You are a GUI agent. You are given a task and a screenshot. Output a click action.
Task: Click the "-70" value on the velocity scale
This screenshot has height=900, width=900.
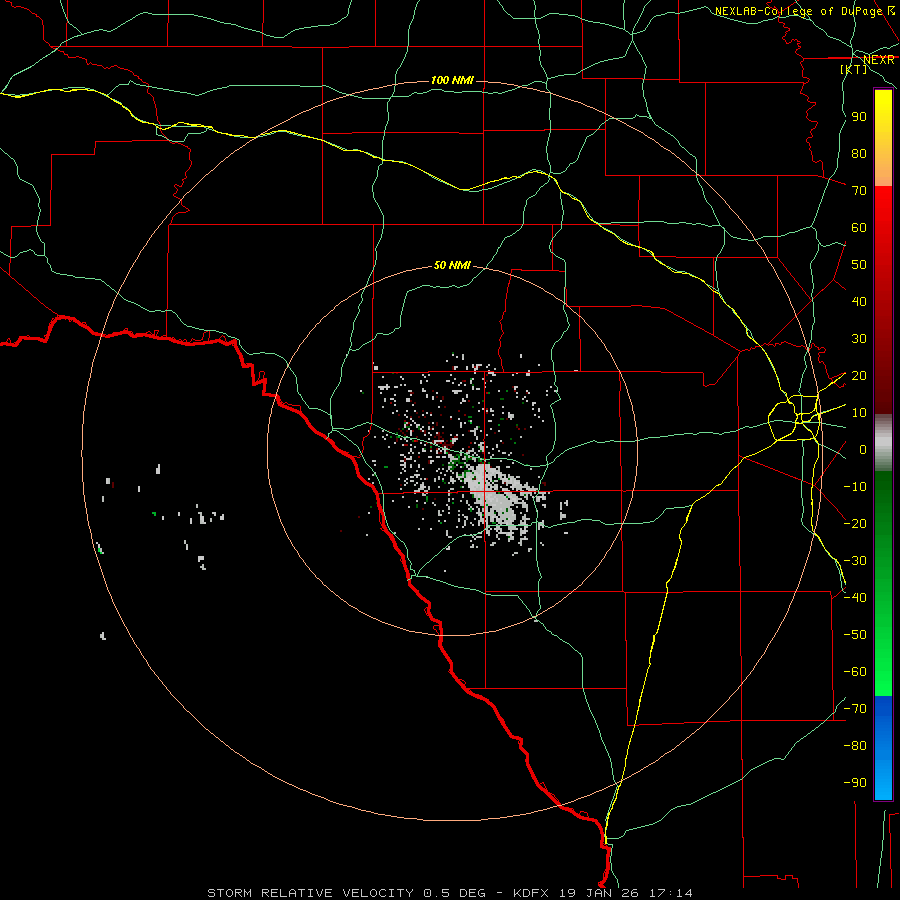point(855,709)
